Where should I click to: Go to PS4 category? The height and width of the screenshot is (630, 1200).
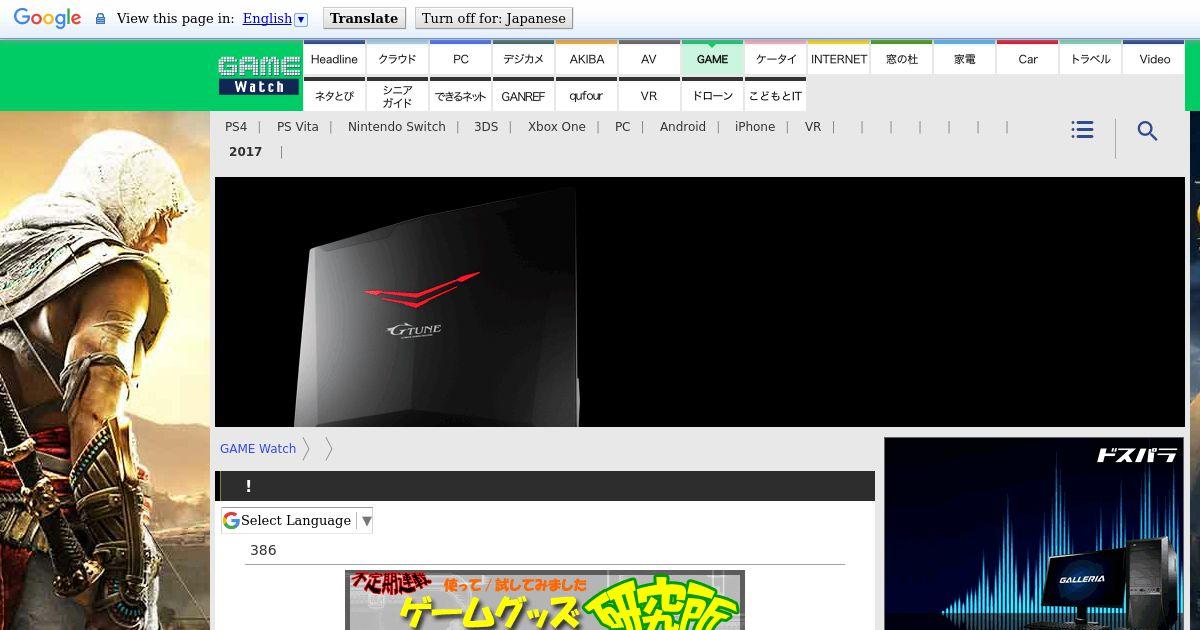pos(236,127)
